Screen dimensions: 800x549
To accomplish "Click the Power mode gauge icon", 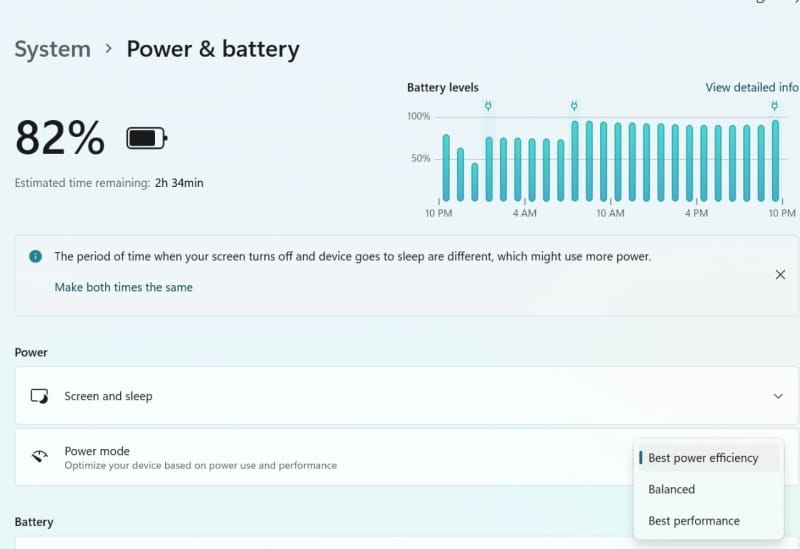I will [39, 457].
